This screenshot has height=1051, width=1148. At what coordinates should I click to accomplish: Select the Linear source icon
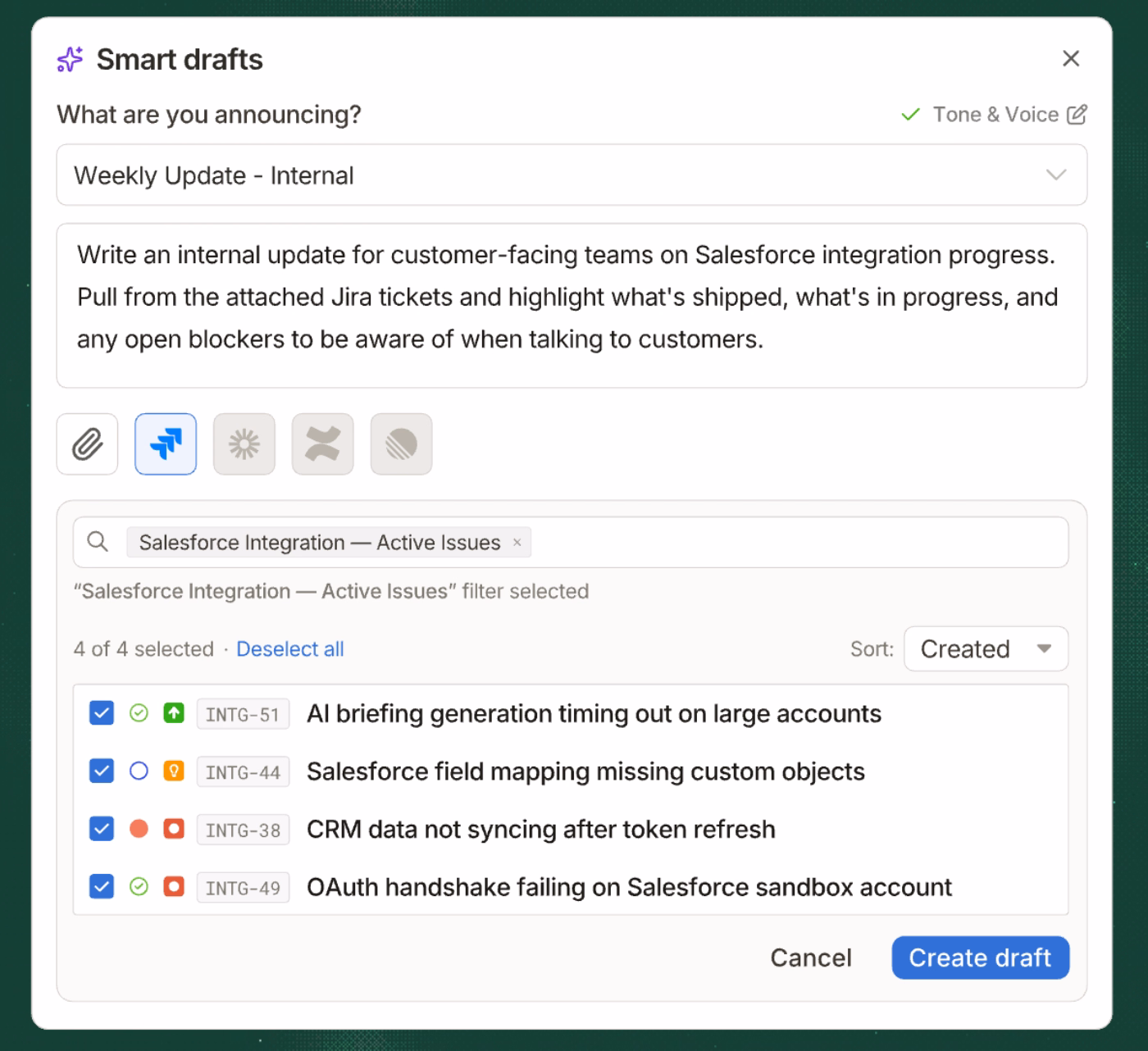click(401, 444)
